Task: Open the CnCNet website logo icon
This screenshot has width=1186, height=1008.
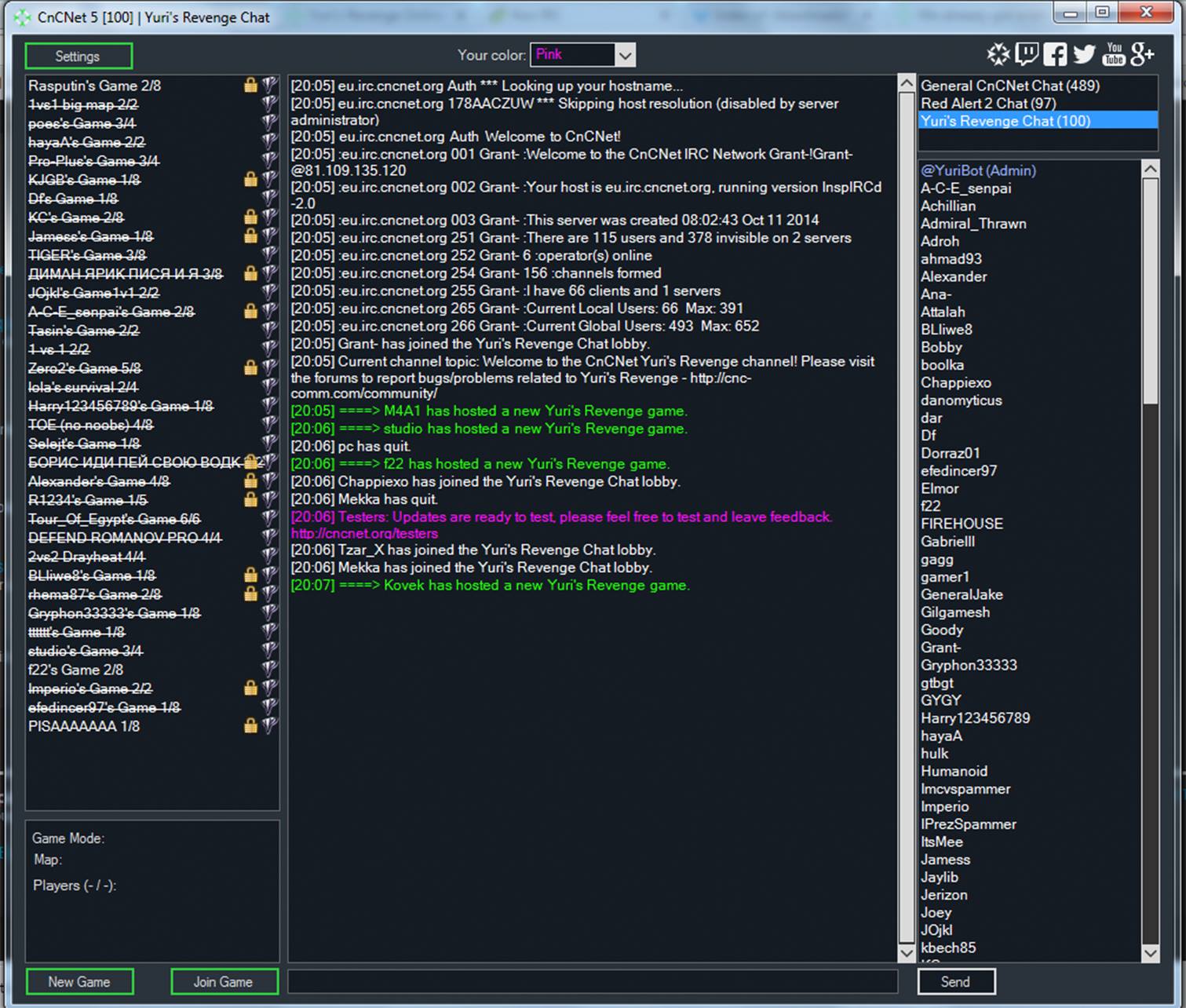Action: click(x=998, y=54)
